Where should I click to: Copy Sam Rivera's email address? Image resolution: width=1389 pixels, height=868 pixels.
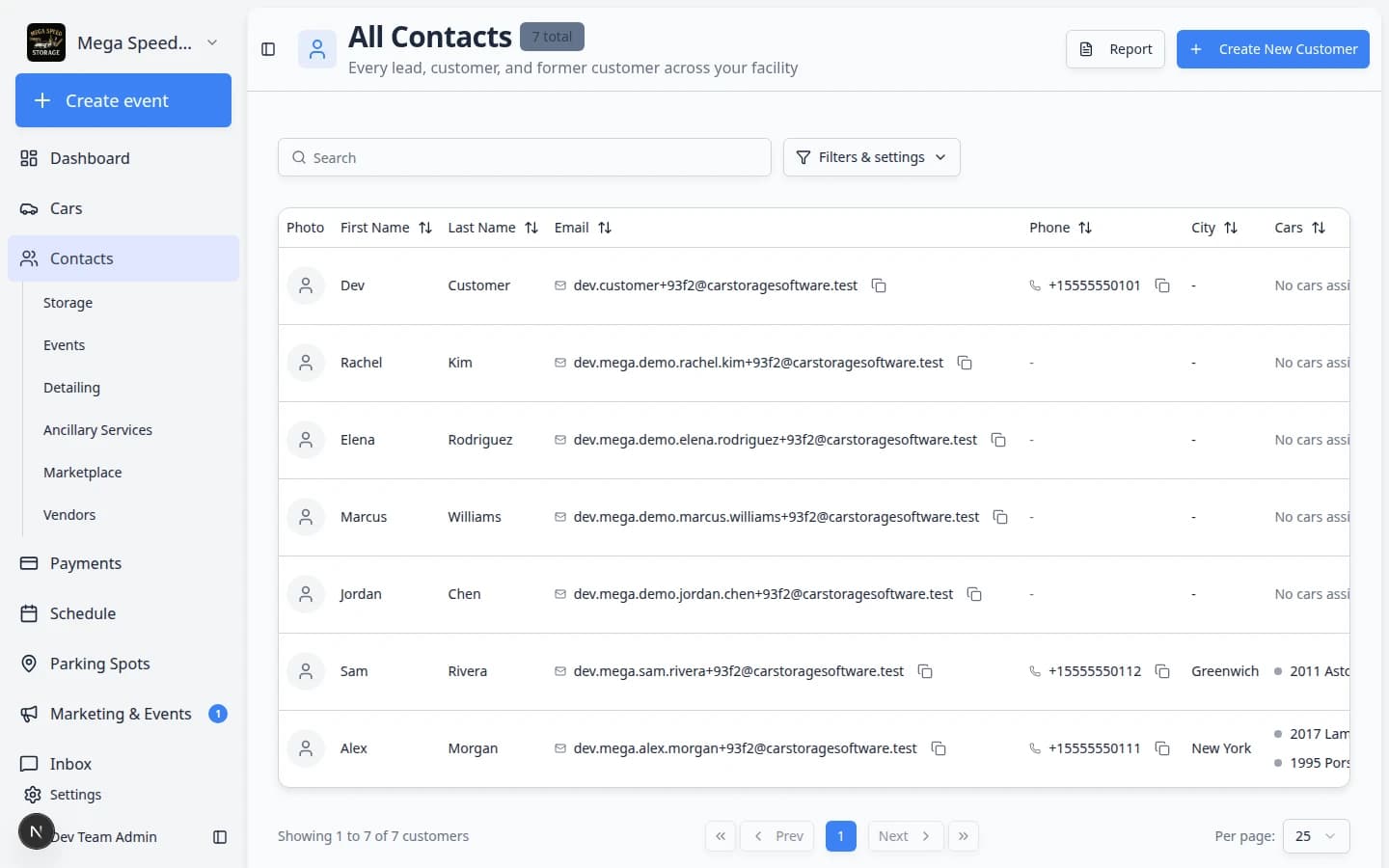tap(925, 671)
